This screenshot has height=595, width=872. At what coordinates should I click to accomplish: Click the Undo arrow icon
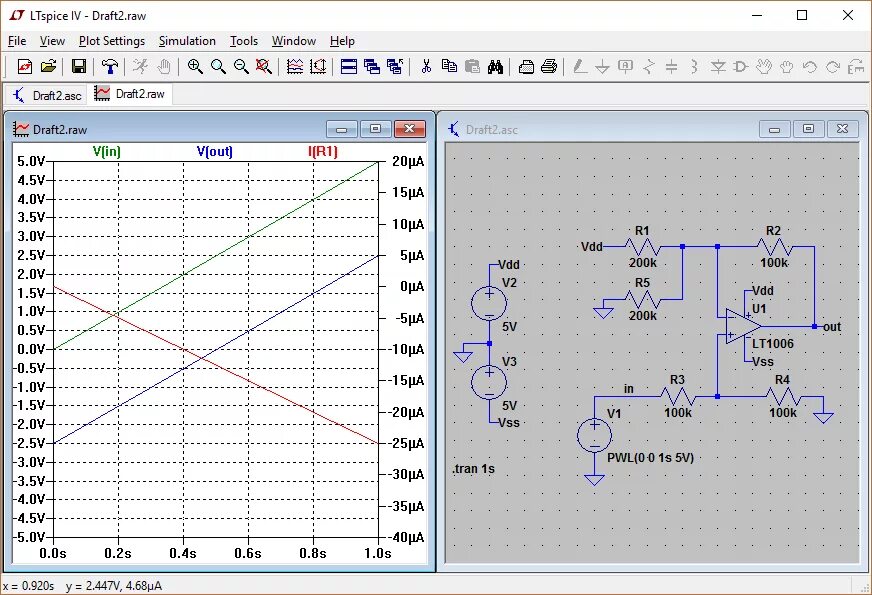[x=810, y=67]
